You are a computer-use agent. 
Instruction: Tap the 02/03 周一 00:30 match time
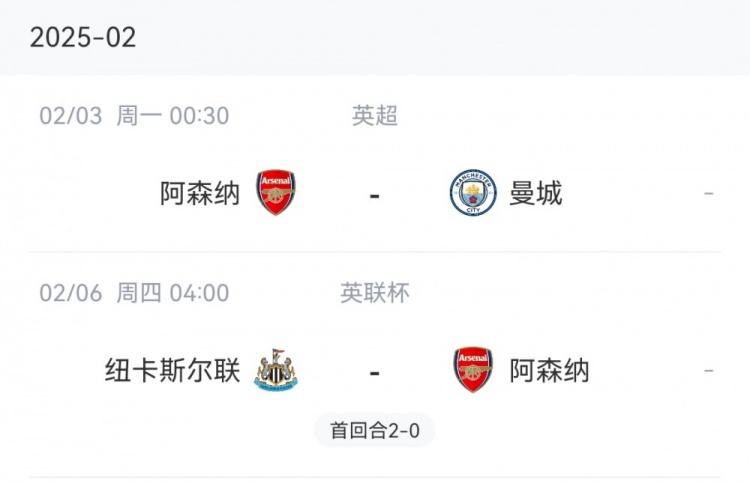(134, 116)
